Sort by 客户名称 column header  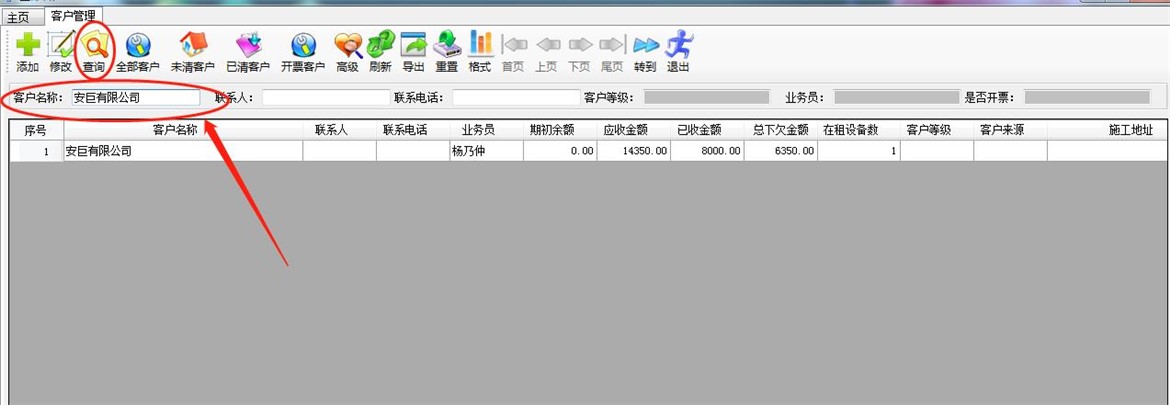184,131
